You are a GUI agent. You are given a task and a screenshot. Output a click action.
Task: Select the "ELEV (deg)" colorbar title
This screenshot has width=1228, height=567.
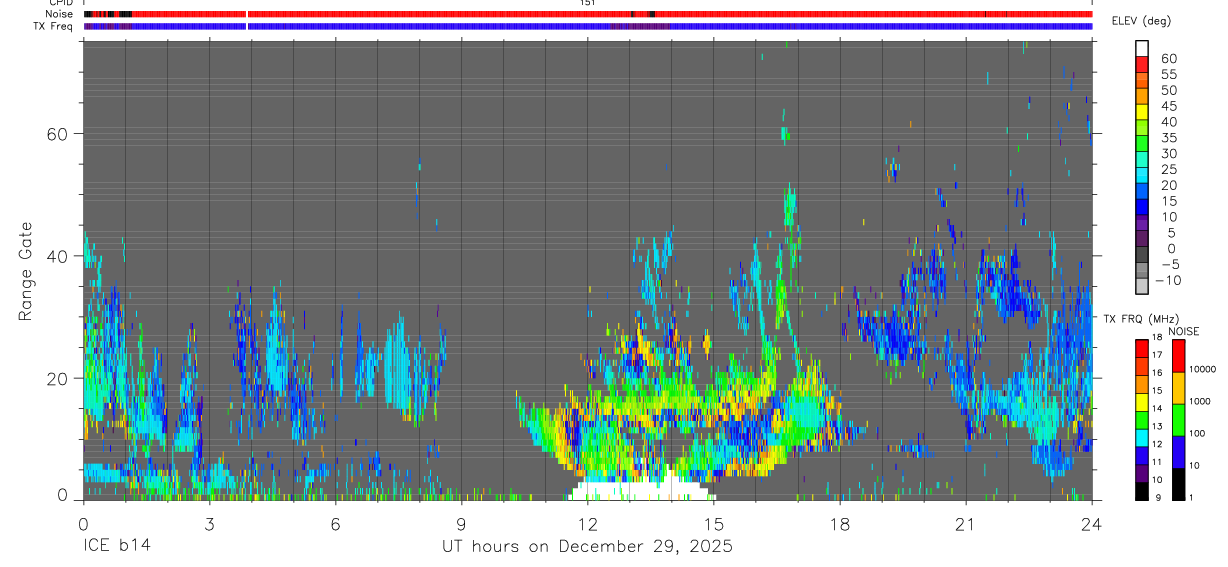point(1141,21)
